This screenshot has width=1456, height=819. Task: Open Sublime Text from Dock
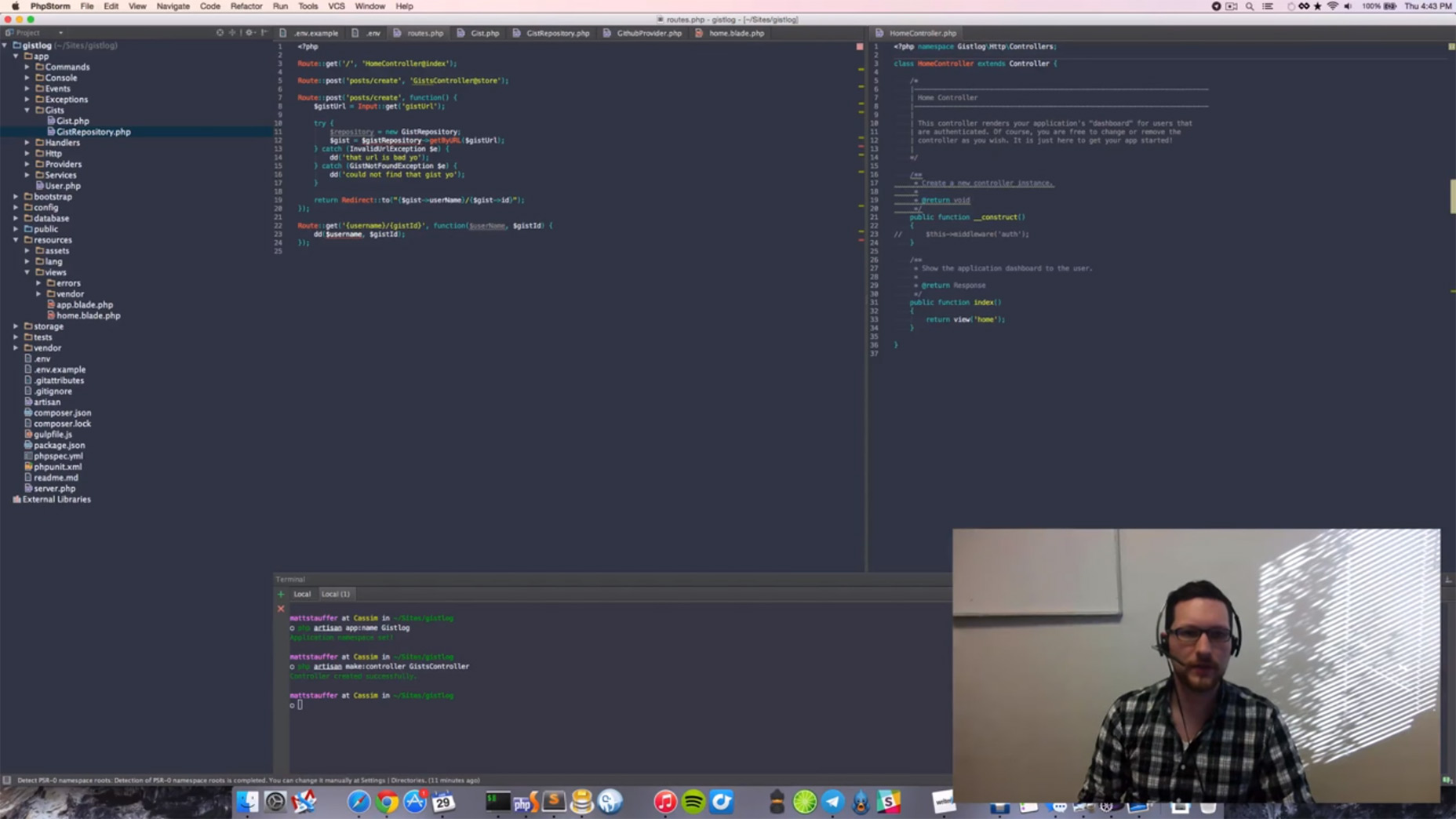coord(554,802)
